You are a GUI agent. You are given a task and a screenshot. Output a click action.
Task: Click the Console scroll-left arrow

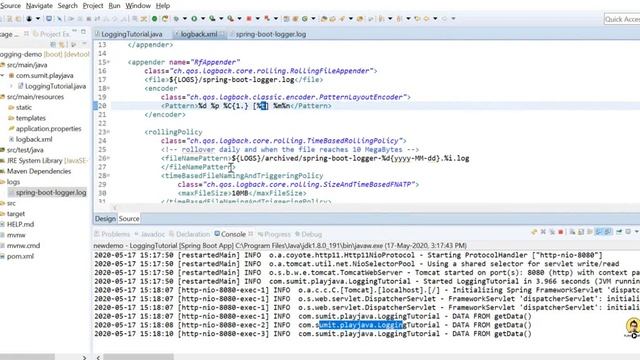(x=98, y=357)
